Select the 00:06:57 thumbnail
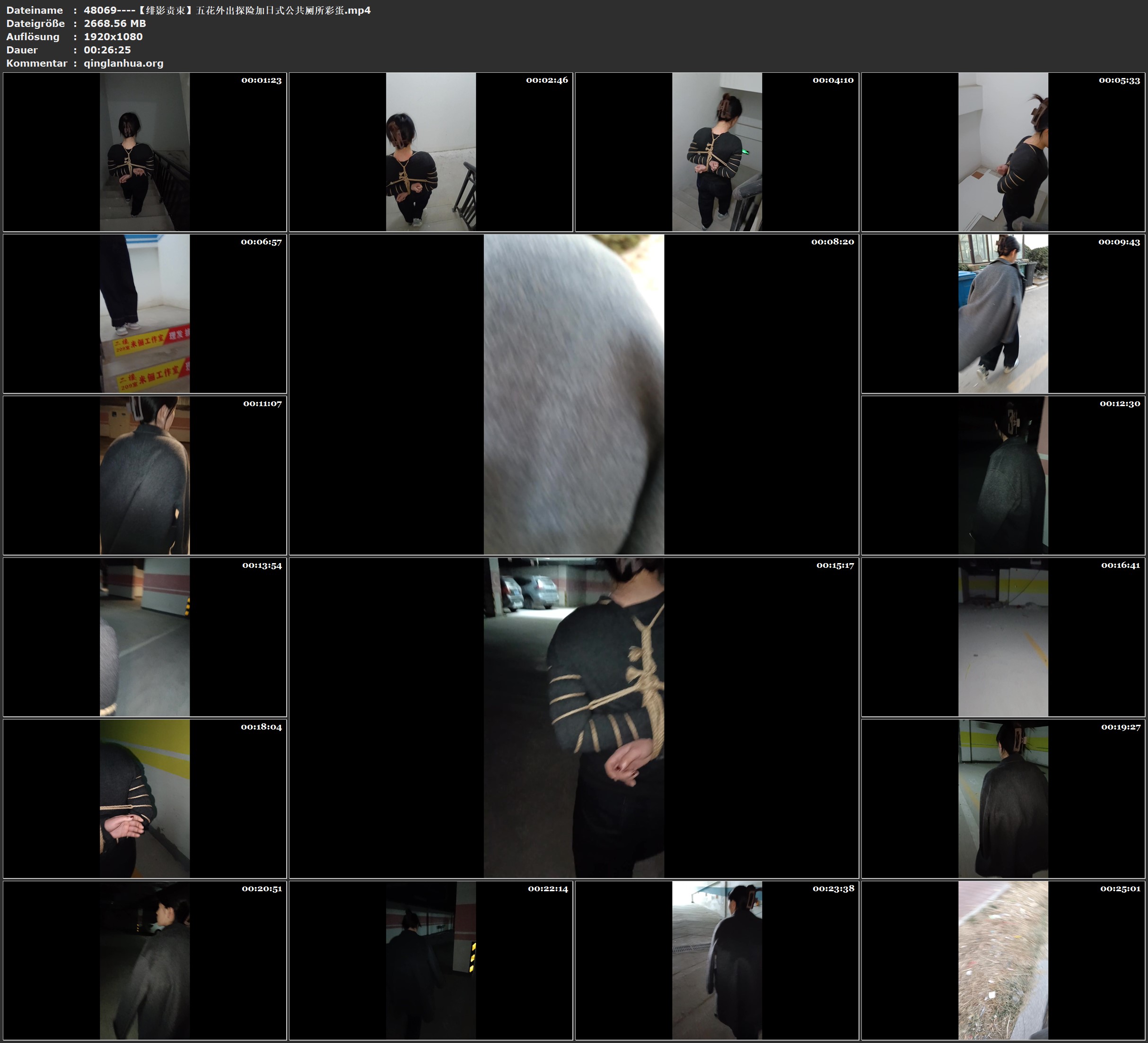1148x1043 pixels. [x=145, y=313]
